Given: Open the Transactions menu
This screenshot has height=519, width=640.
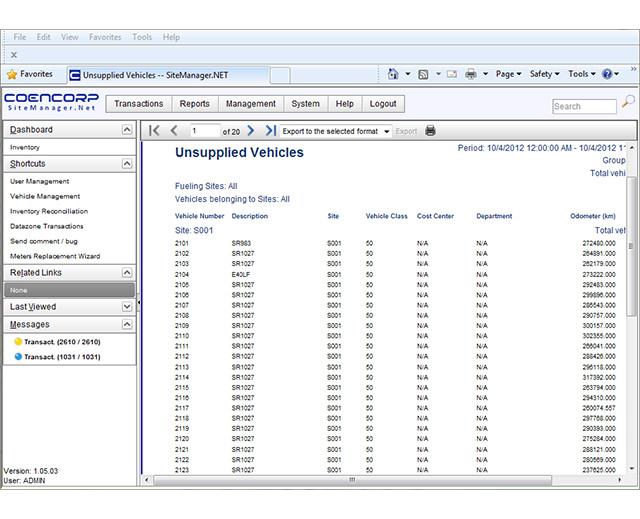Looking at the screenshot, I should pos(138,104).
